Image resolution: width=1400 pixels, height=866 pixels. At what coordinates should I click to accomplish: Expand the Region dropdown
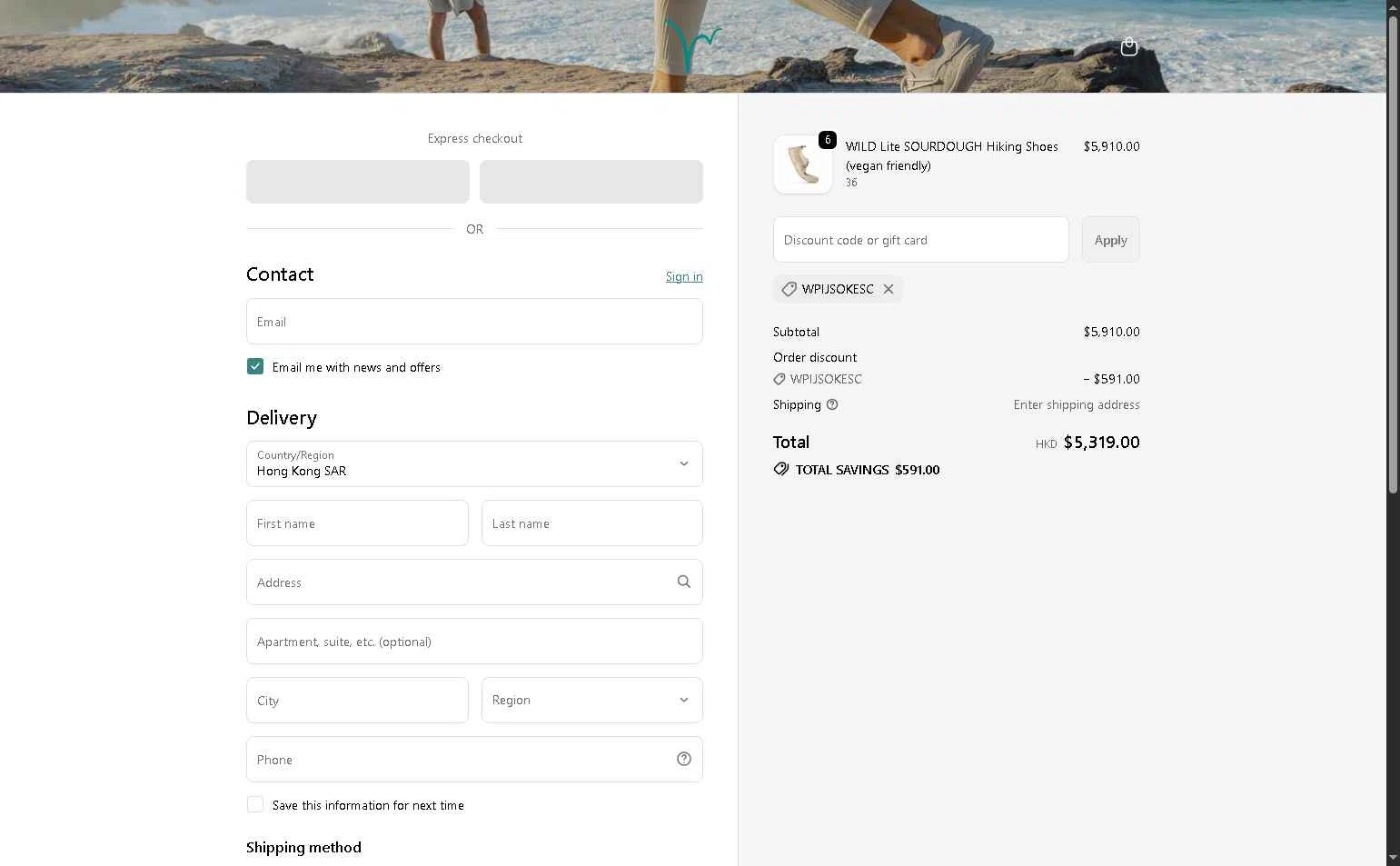pos(592,700)
